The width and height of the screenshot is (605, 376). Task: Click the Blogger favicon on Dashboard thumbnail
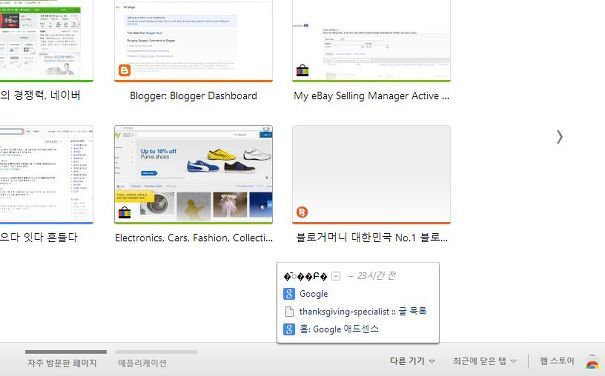[125, 70]
